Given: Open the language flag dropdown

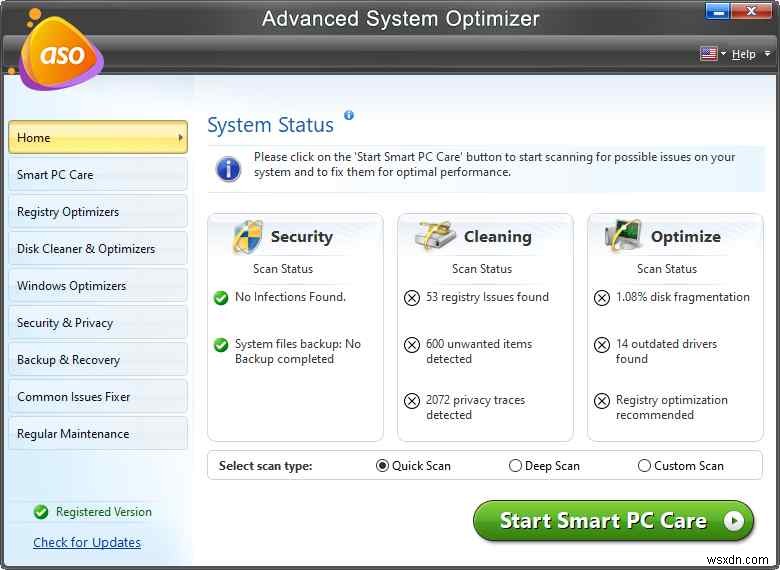Looking at the screenshot, I should coord(711,54).
